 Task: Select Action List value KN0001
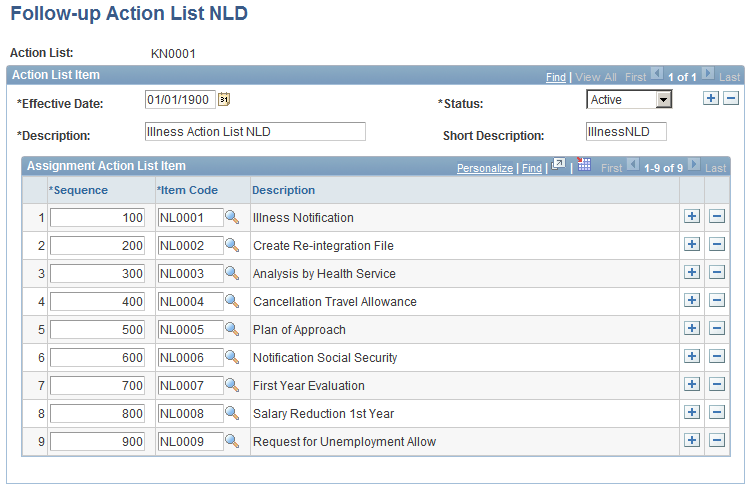pos(173,54)
